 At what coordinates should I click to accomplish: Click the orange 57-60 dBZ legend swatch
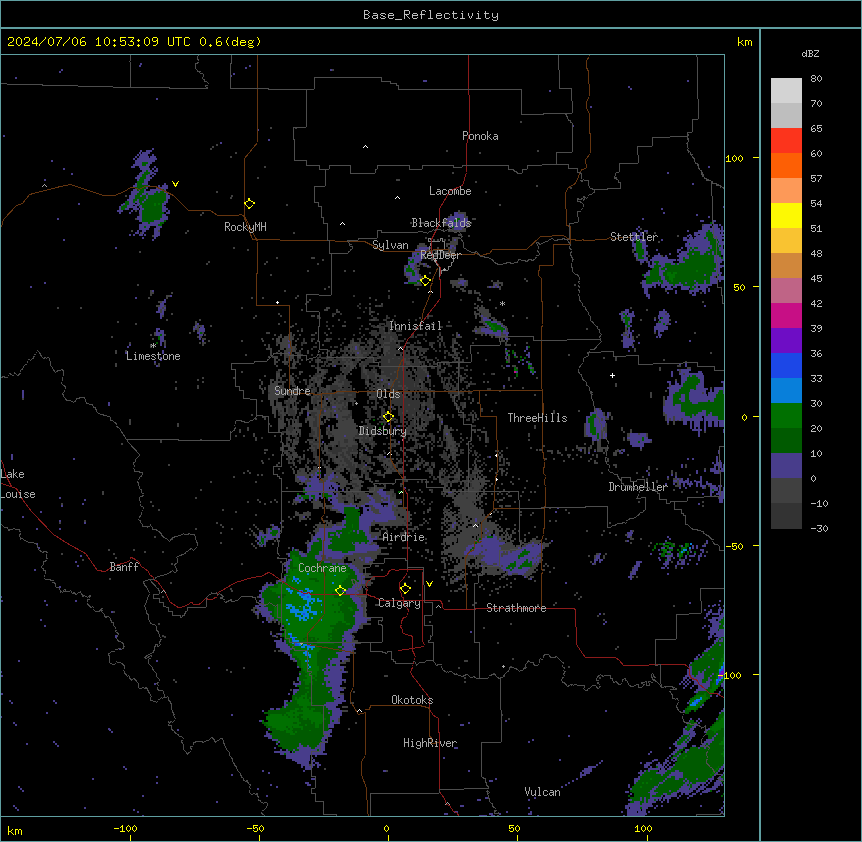(x=786, y=165)
